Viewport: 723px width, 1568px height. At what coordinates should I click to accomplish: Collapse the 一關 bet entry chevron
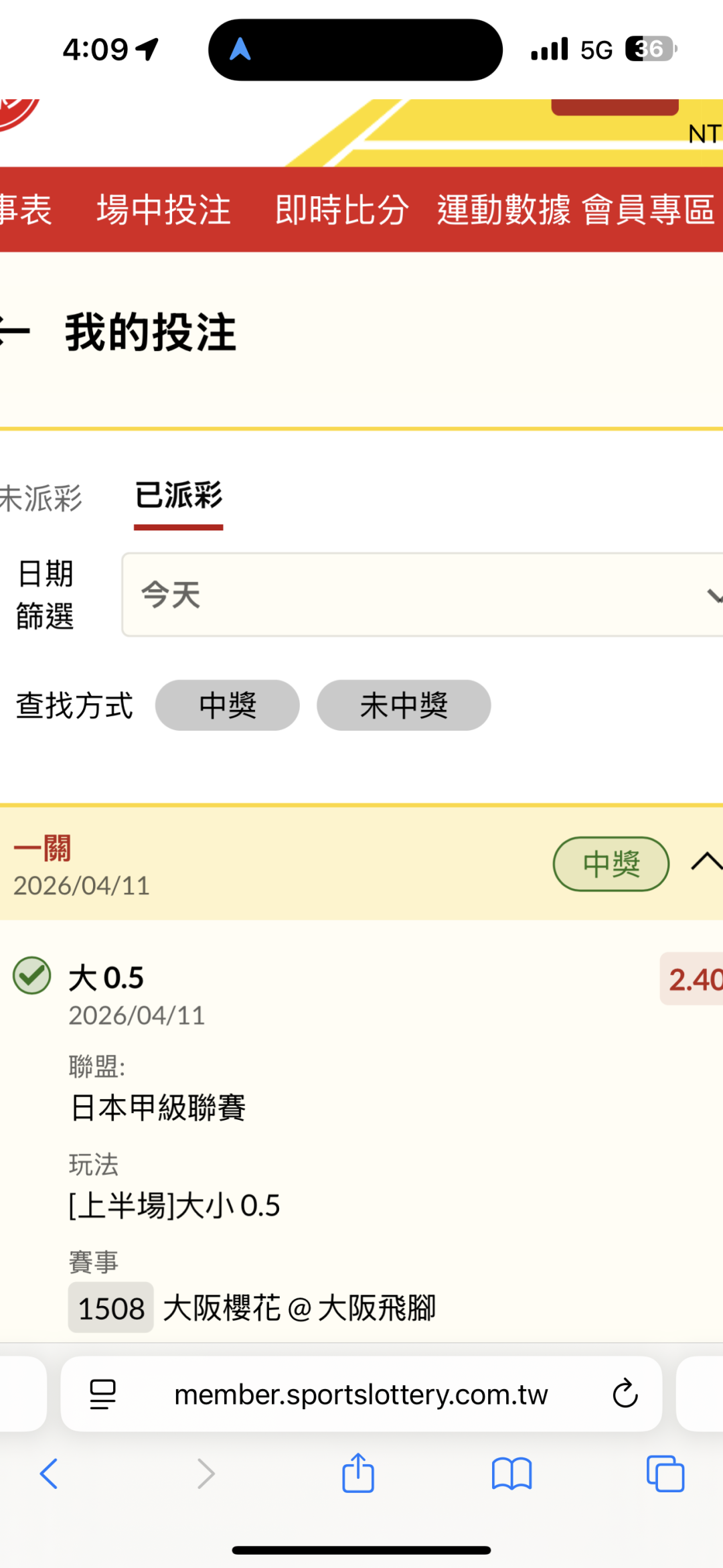pos(705,862)
